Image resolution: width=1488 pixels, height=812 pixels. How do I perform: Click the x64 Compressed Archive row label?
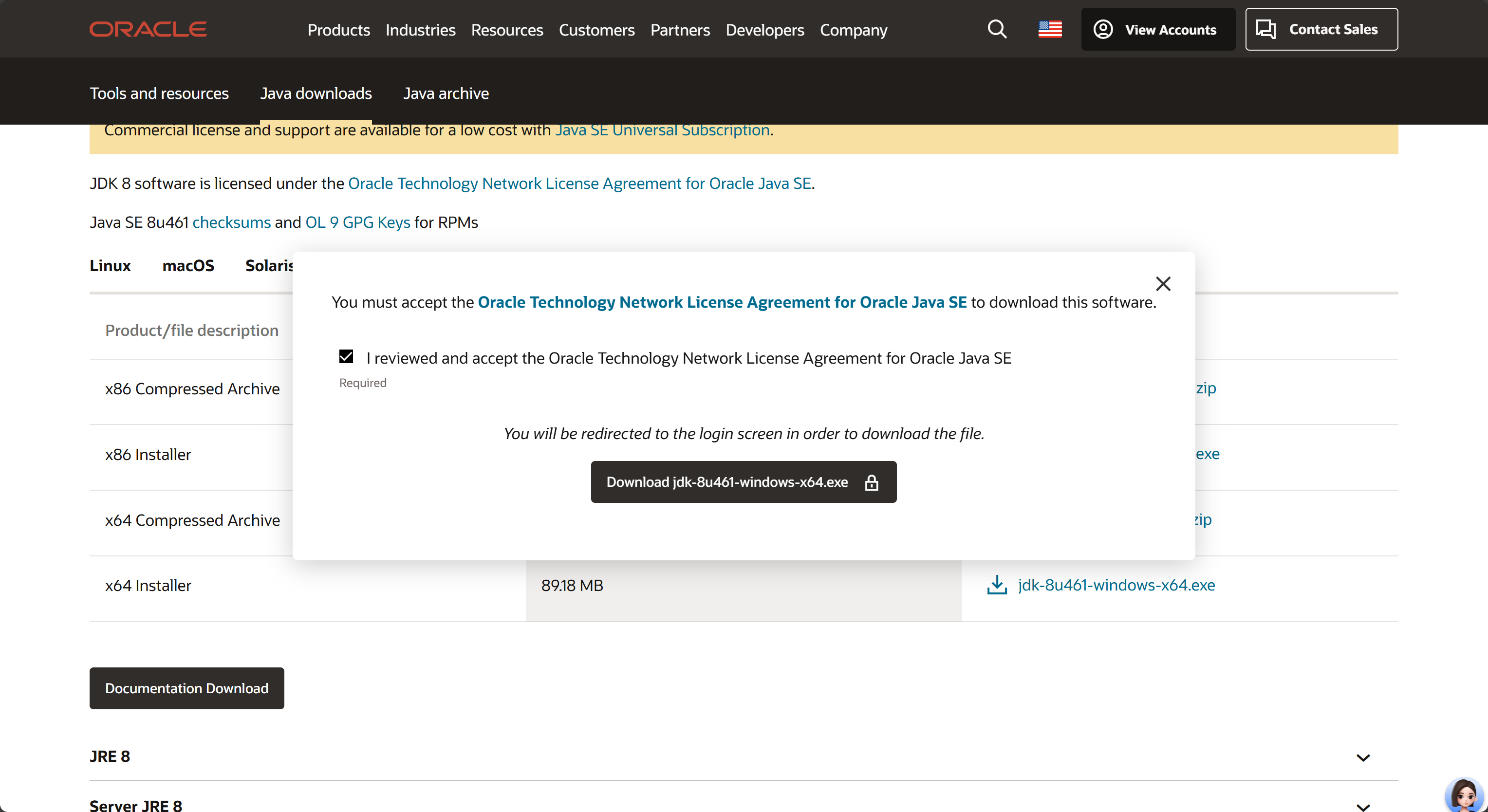click(192, 520)
